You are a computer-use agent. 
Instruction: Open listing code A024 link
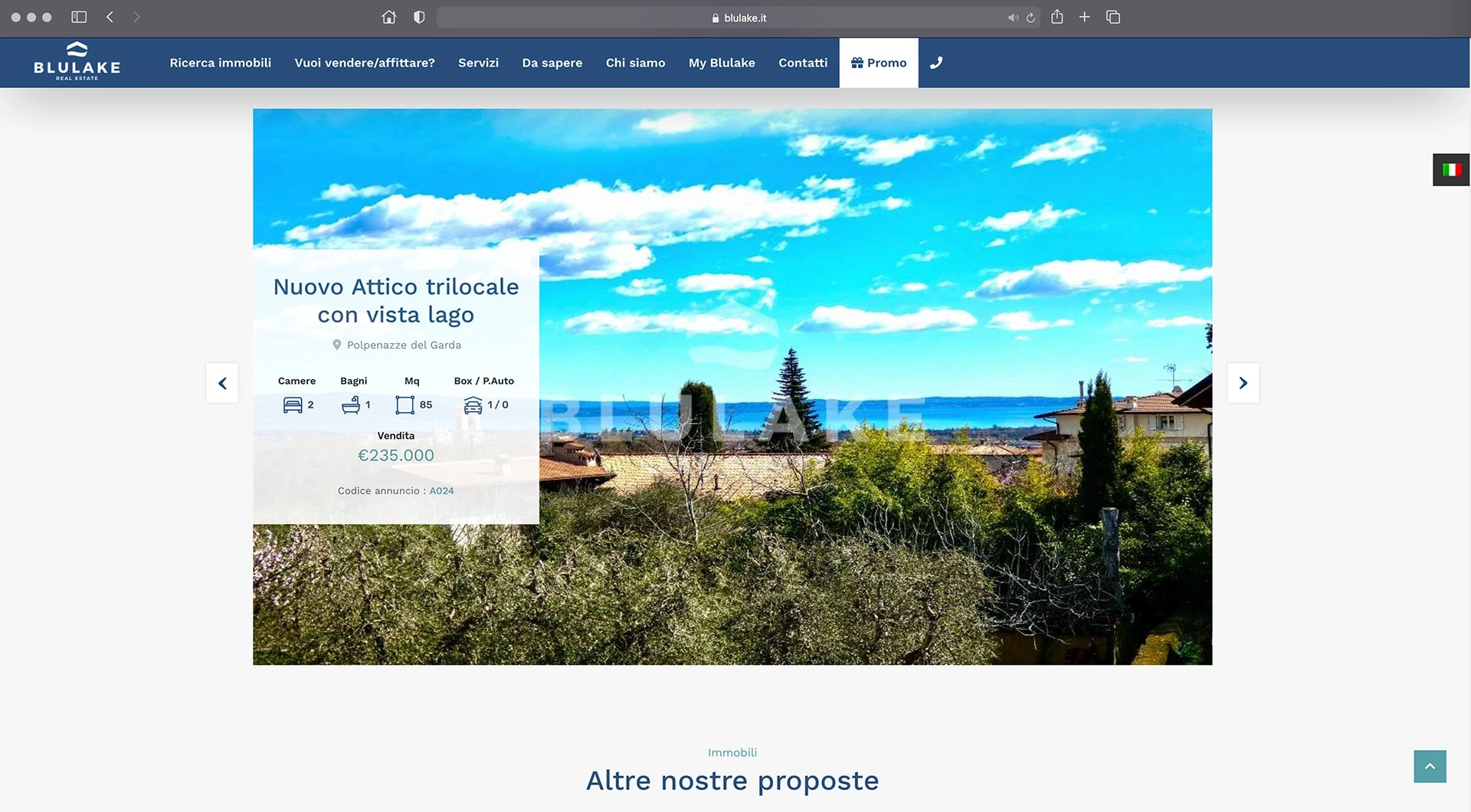[441, 491]
